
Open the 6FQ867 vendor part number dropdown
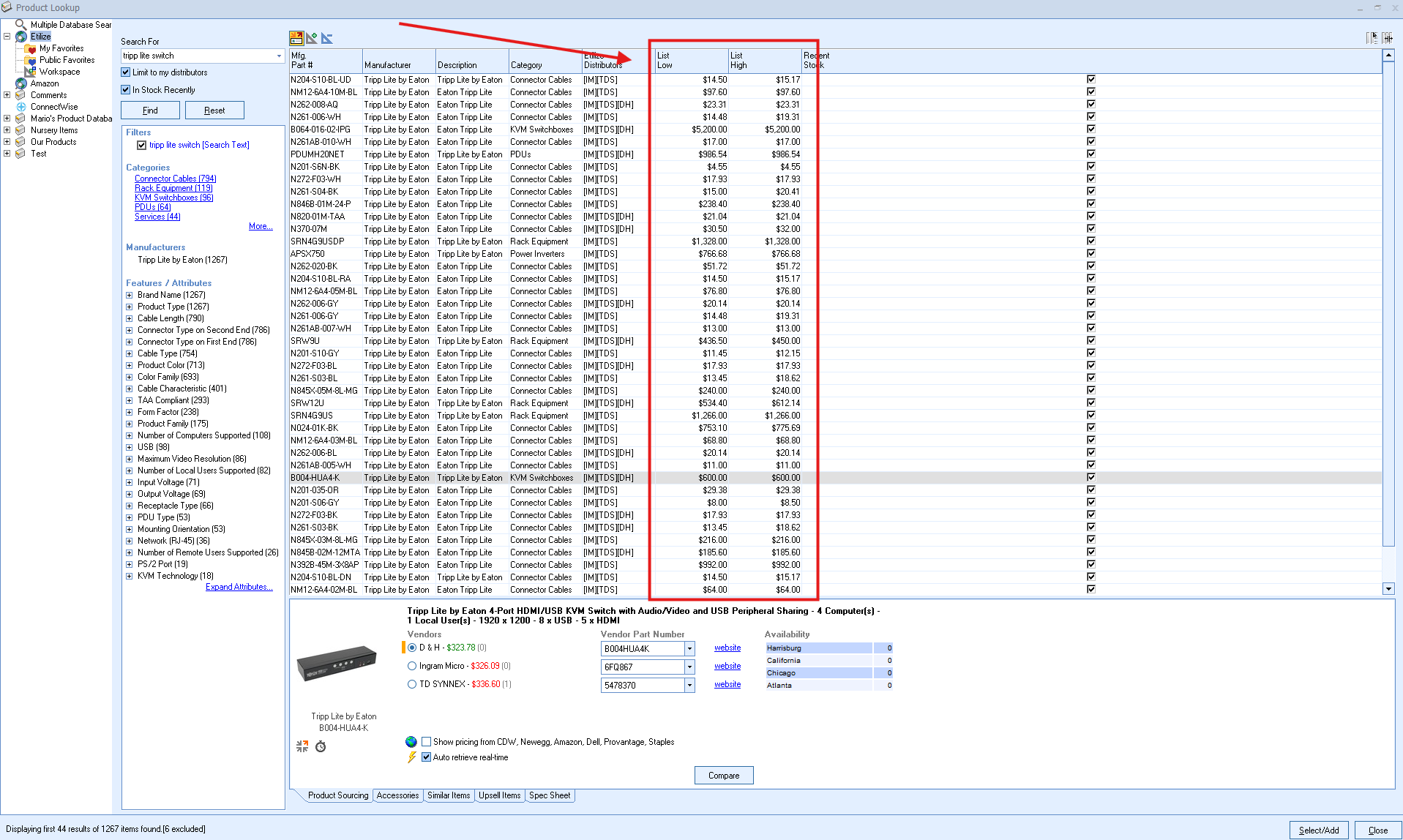[689, 667]
